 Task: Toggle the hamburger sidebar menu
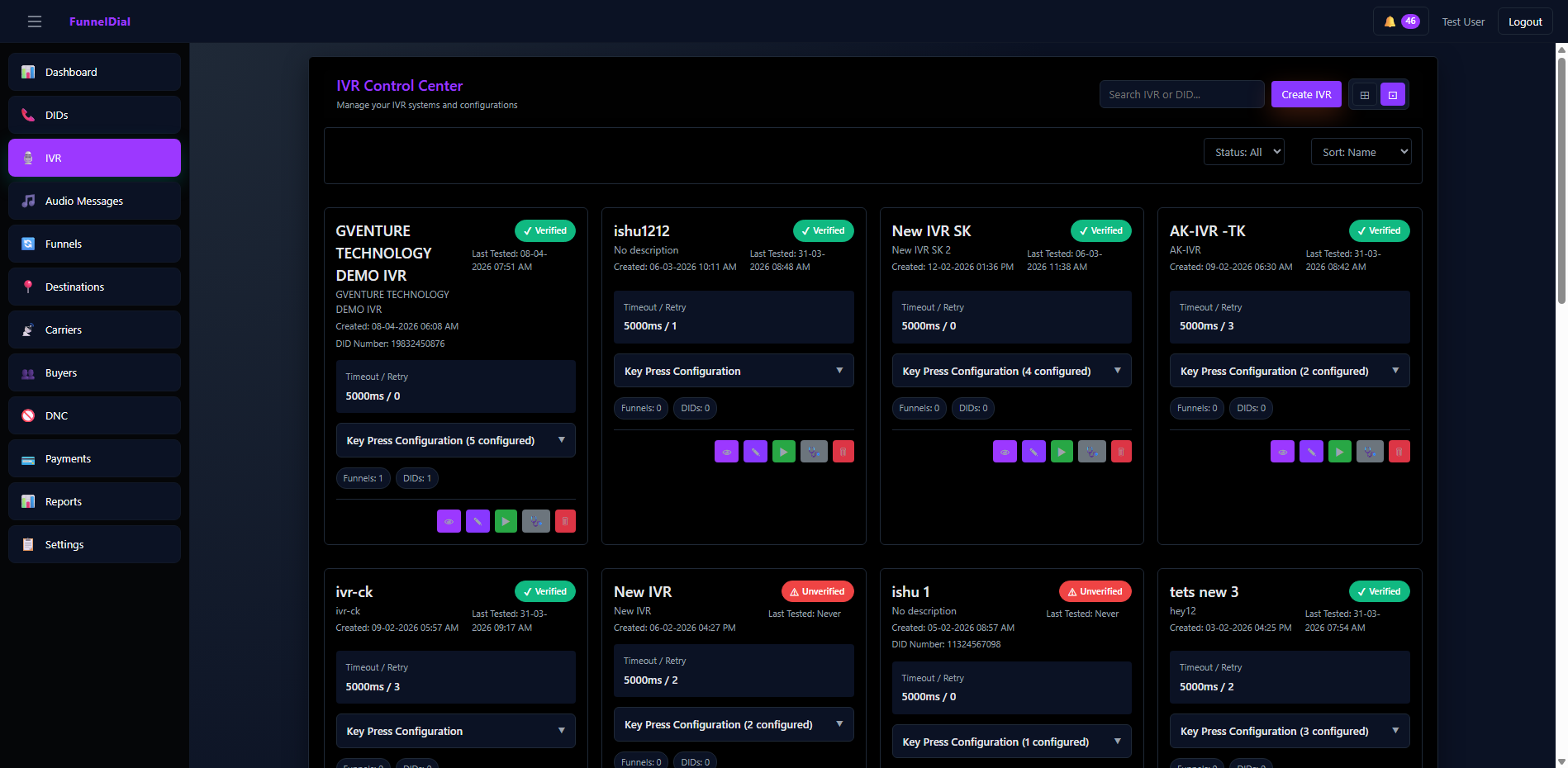35,21
